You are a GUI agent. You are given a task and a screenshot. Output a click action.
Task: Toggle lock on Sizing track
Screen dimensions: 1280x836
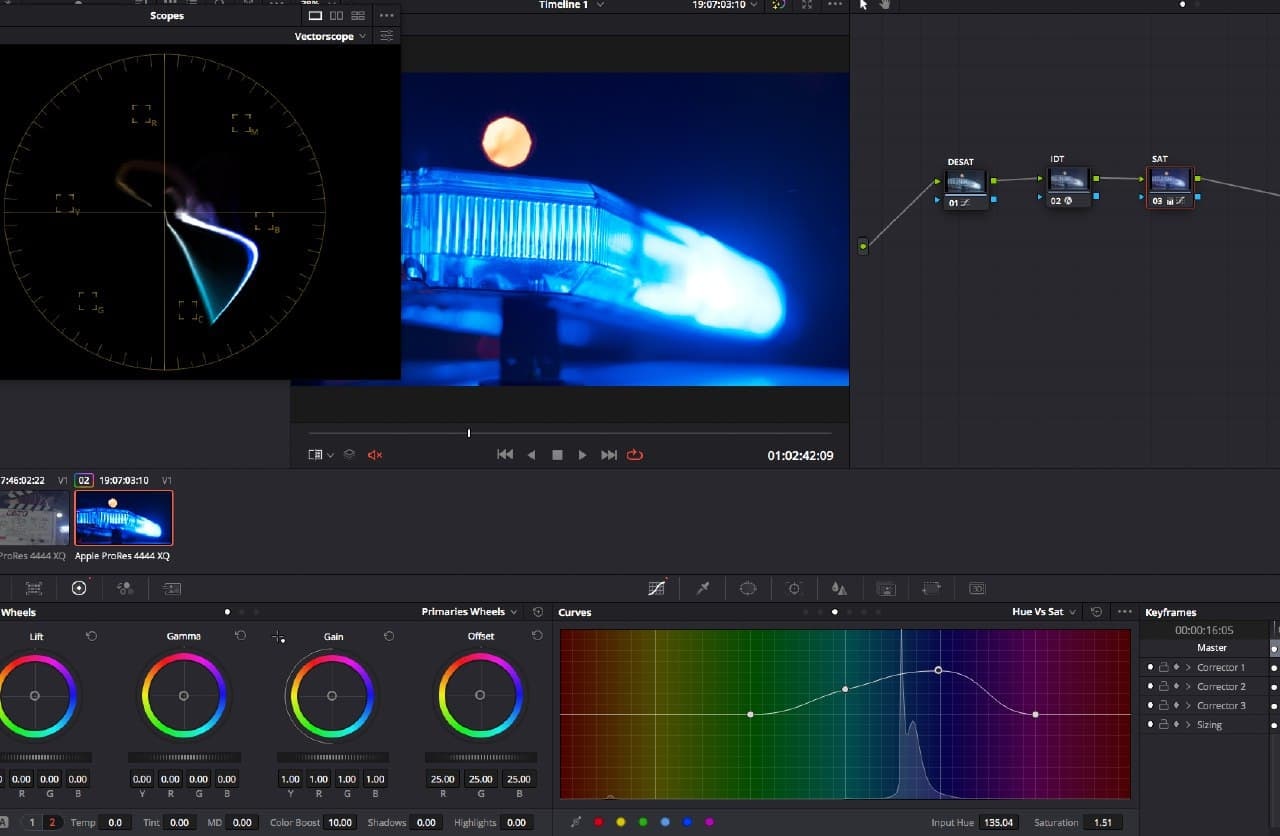(1164, 724)
